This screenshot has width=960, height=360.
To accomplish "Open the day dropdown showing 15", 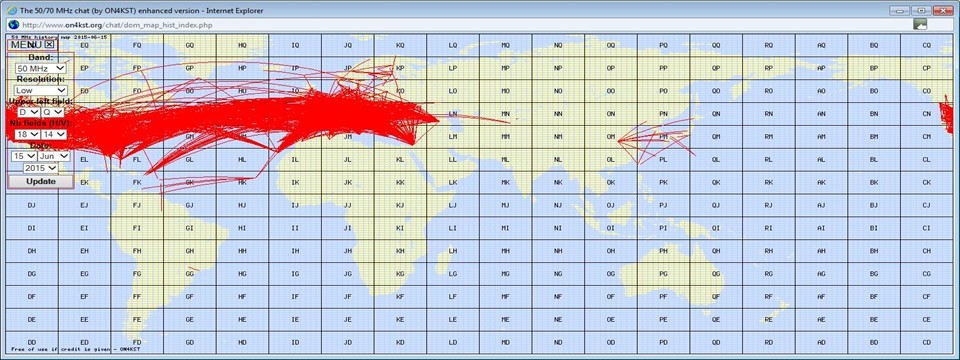I will tap(24, 156).
